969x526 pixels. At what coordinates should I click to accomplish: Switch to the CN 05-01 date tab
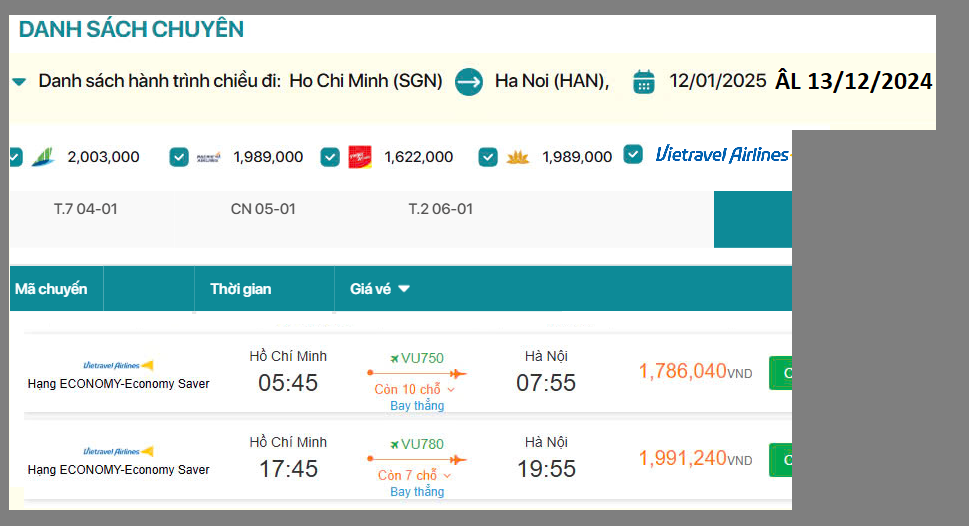pyautogui.click(x=263, y=209)
